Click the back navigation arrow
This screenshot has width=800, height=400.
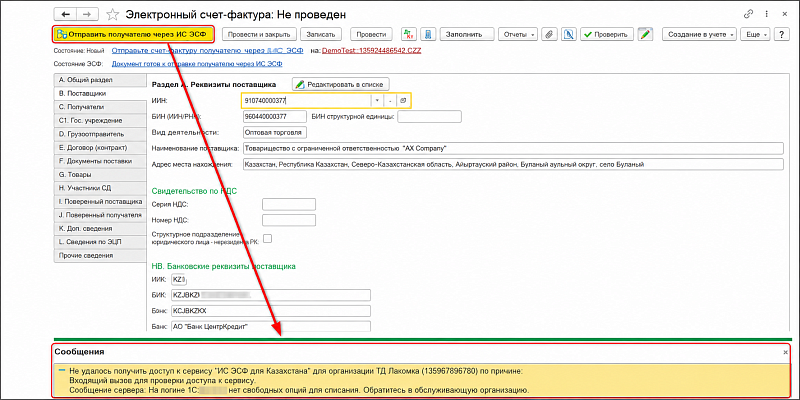coord(66,14)
